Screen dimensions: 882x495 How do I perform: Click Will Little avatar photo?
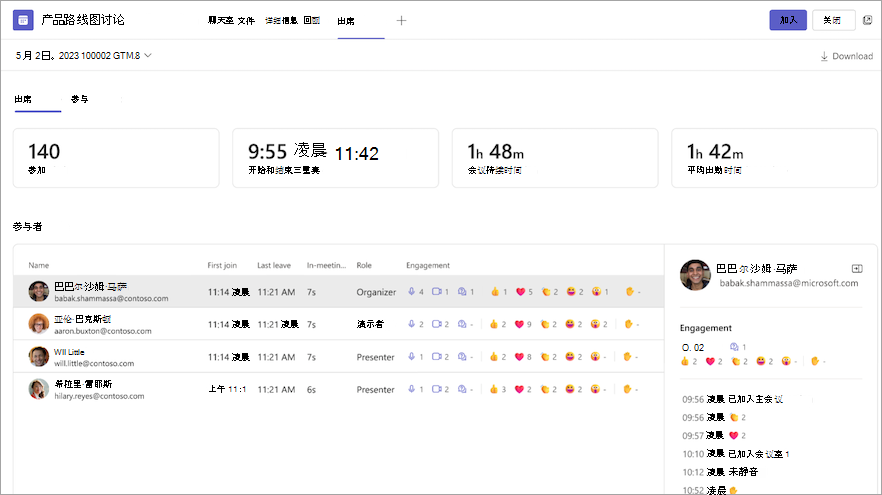pyautogui.click(x=39, y=357)
